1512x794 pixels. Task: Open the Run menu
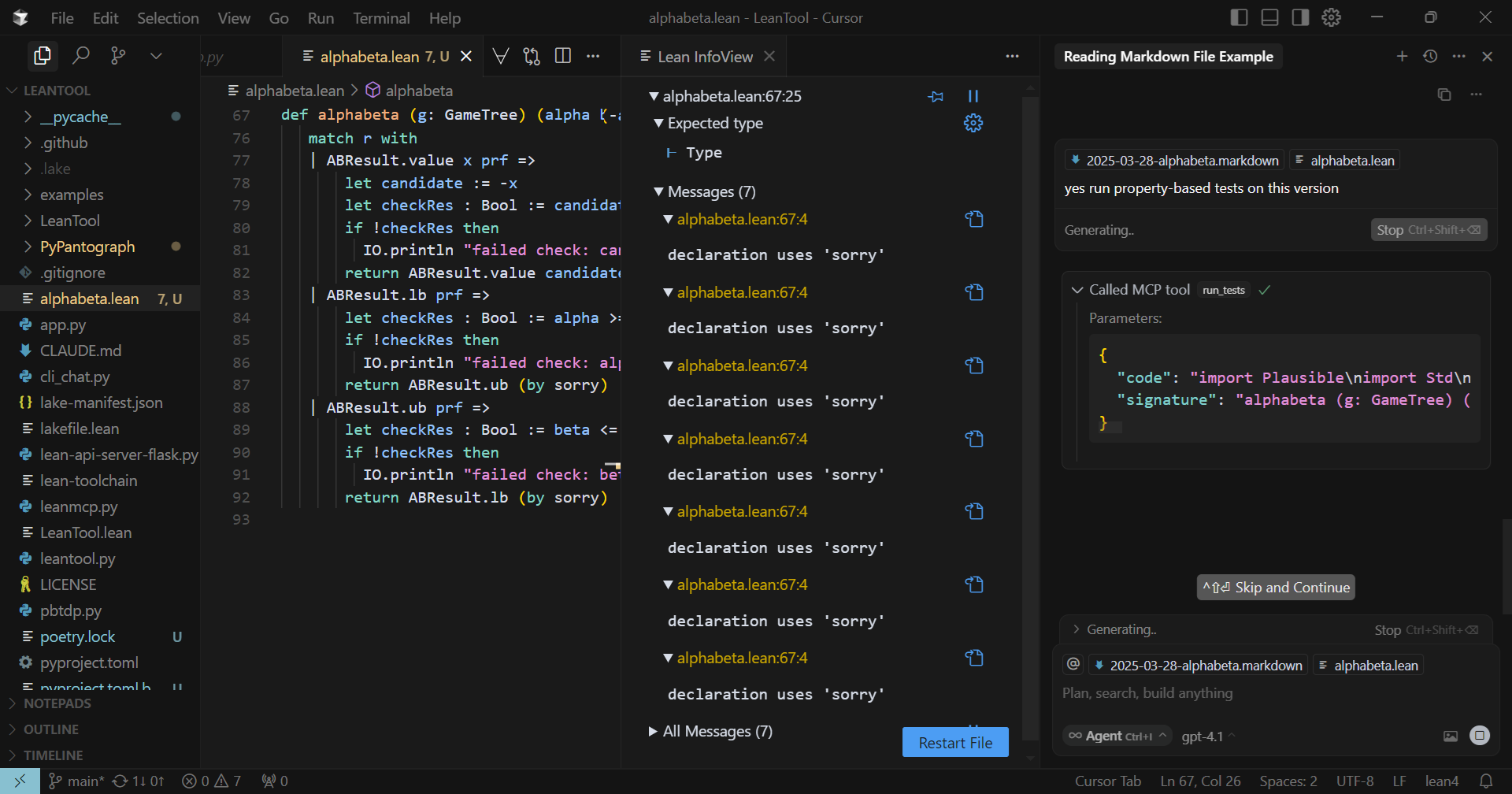pos(321,17)
